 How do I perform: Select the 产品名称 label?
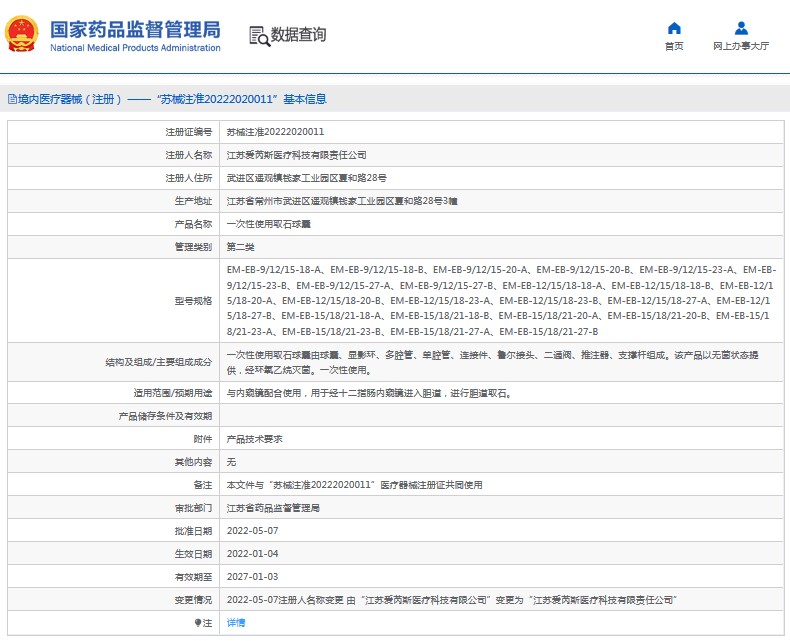tap(193, 224)
